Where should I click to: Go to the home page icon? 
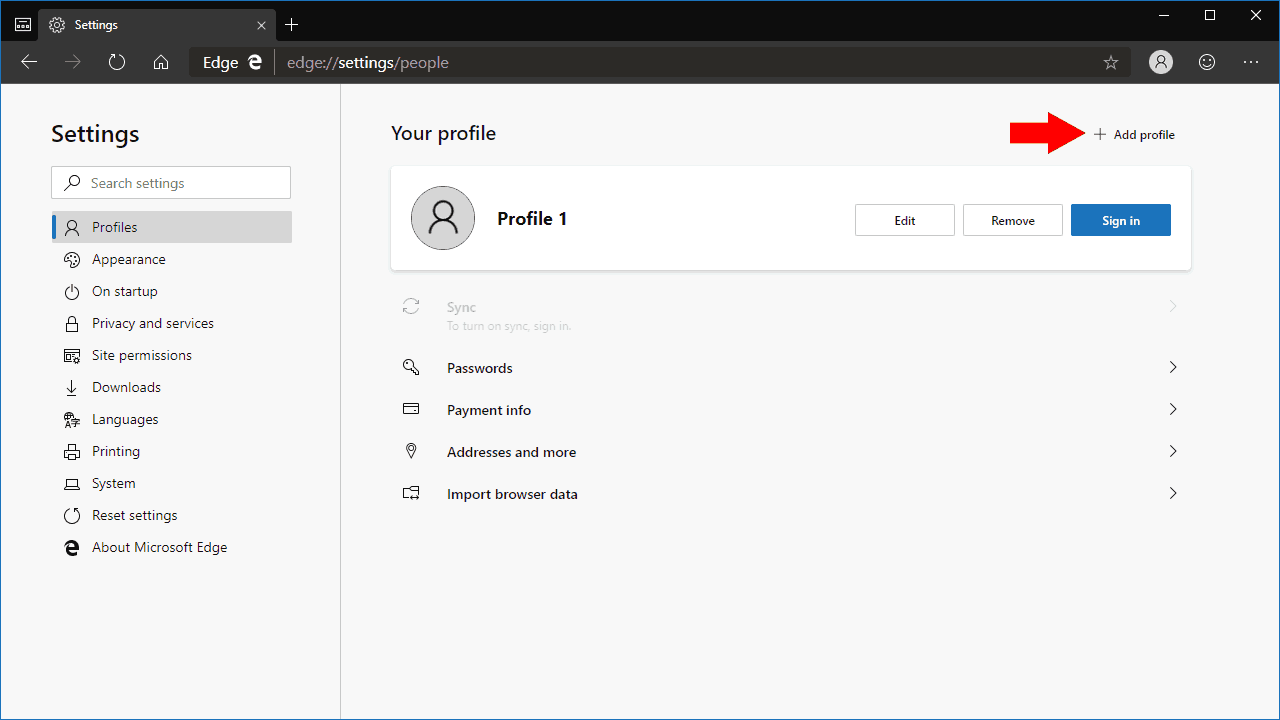point(161,62)
